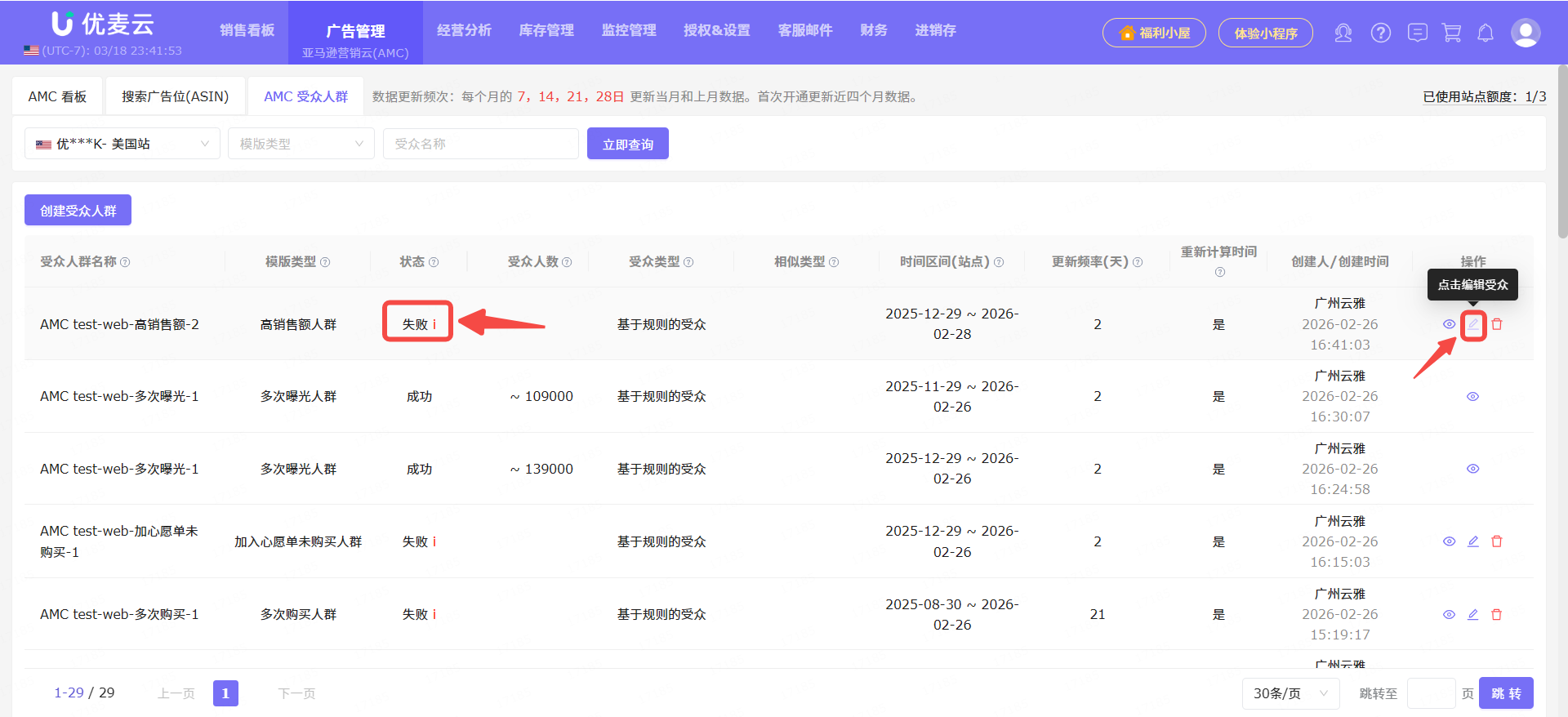The image size is (1568, 717).
Task: Open 进销存 navigation menu
Action: tap(935, 30)
